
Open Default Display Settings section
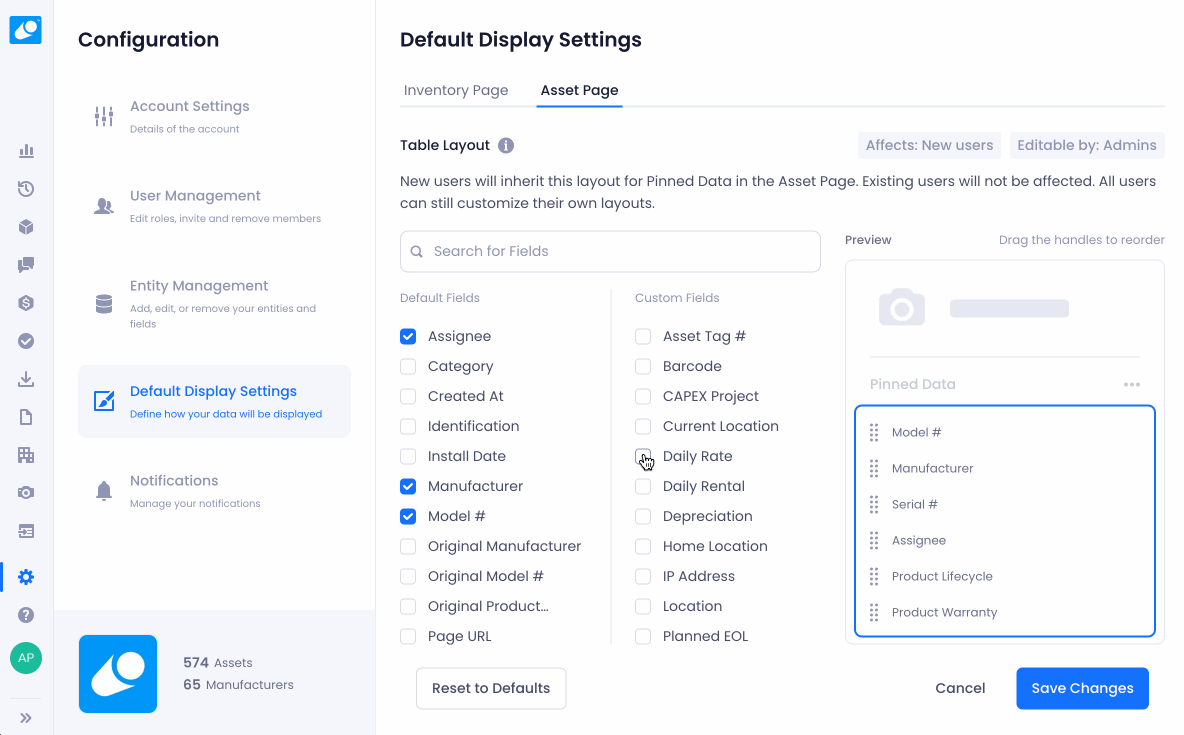click(214, 401)
